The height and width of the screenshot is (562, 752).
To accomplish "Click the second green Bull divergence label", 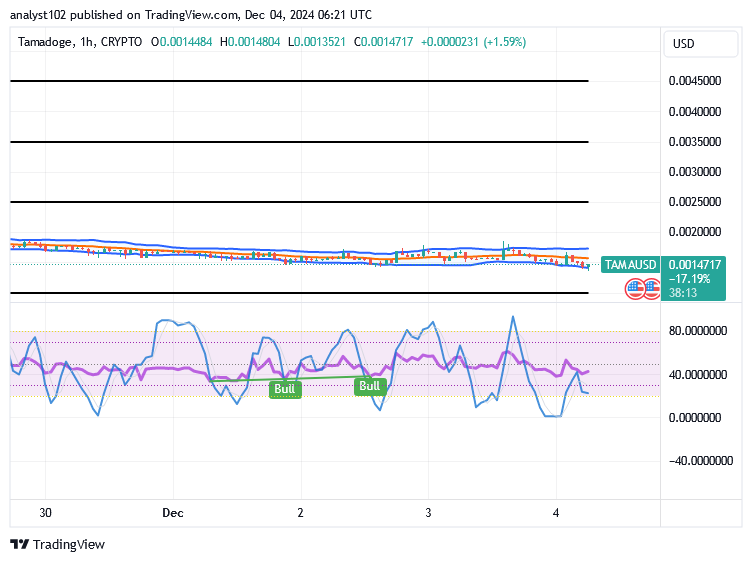I will point(370,386).
